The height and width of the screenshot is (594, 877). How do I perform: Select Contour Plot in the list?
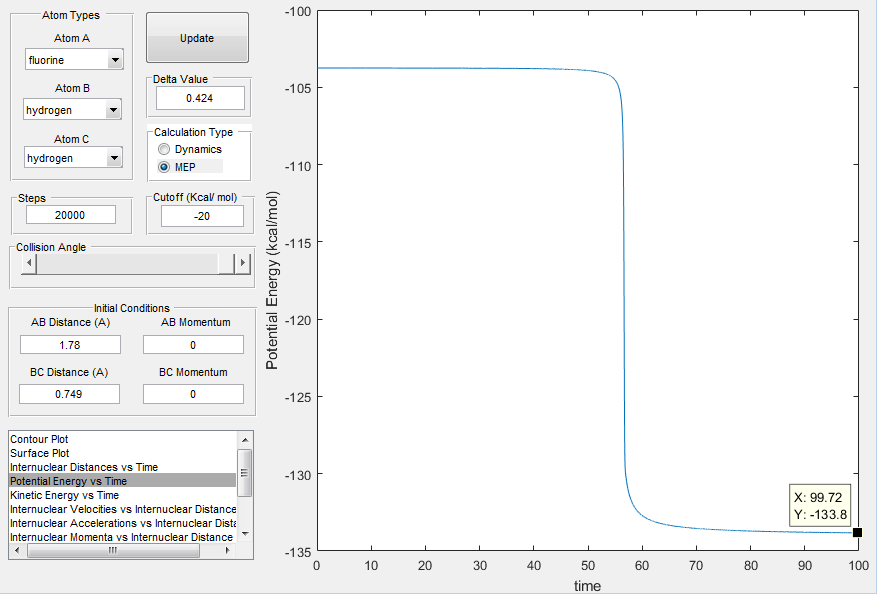click(x=39, y=439)
